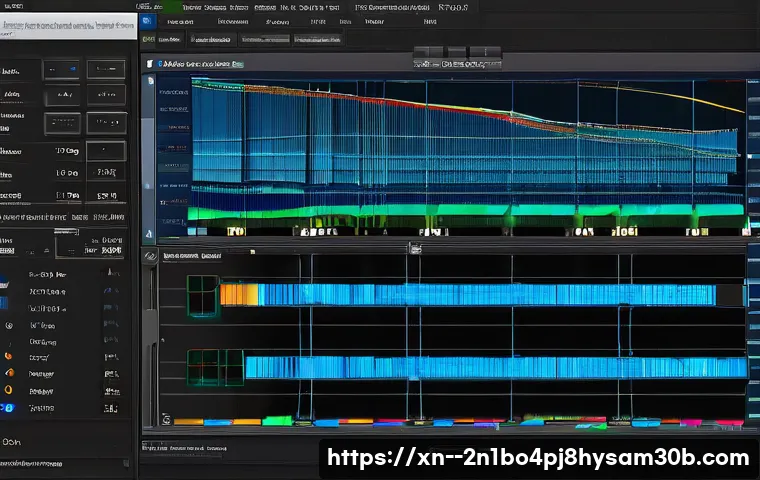This screenshot has height=480, width=760.
Task: Click the small icon on the chart-timeline divider
Action: point(413,247)
